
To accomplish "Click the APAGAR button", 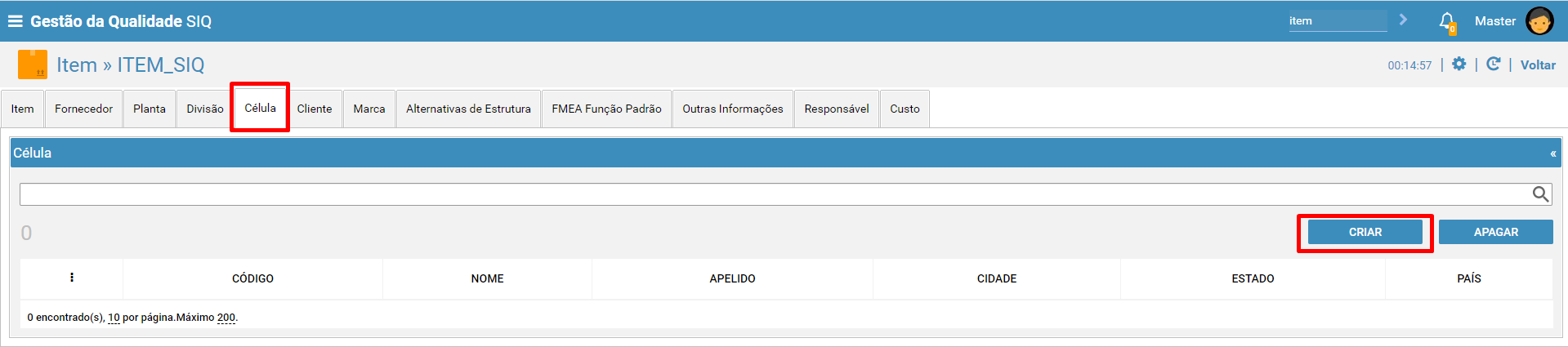I will point(1496,232).
